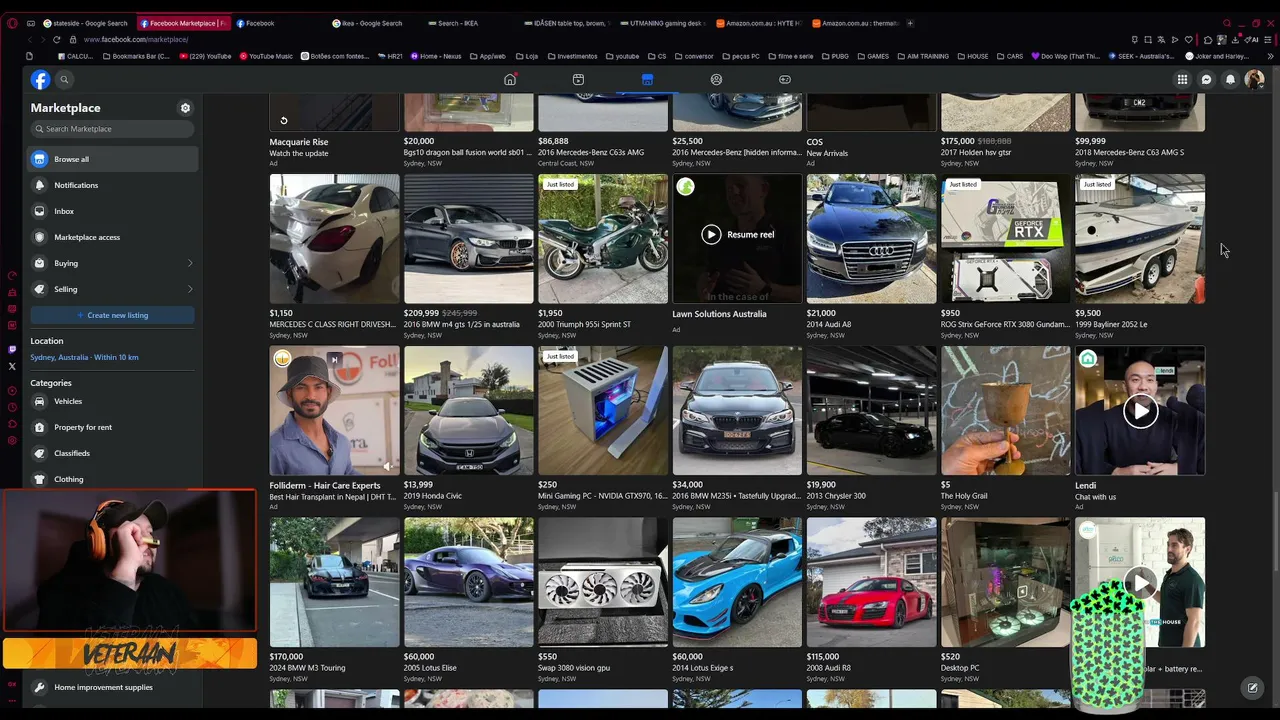This screenshot has width=1280, height=720.
Task: Open the 2014 Audi A8 listing photo
Action: pyautogui.click(x=871, y=239)
